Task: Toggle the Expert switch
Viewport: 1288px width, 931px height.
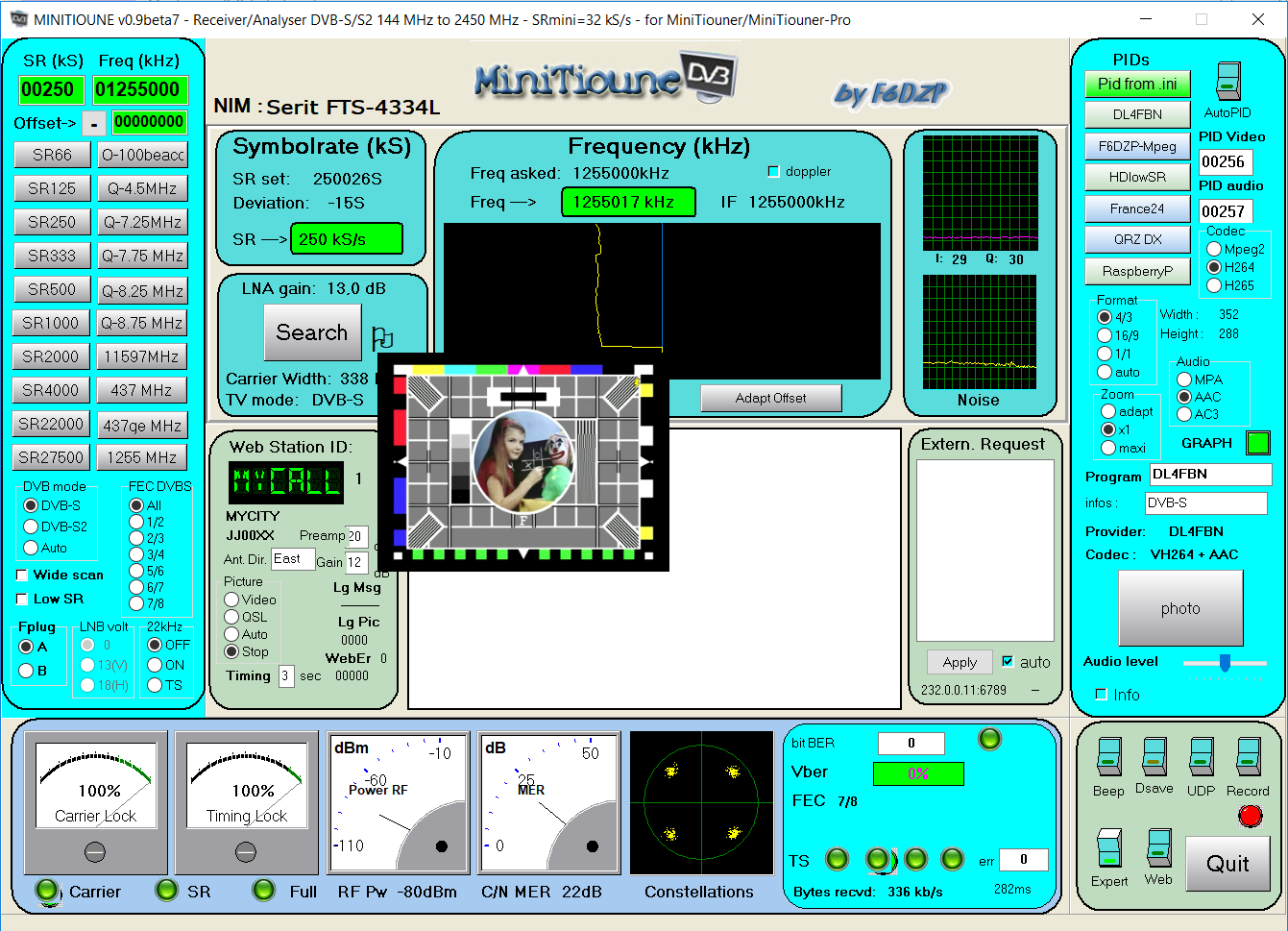Action: coord(1109,847)
